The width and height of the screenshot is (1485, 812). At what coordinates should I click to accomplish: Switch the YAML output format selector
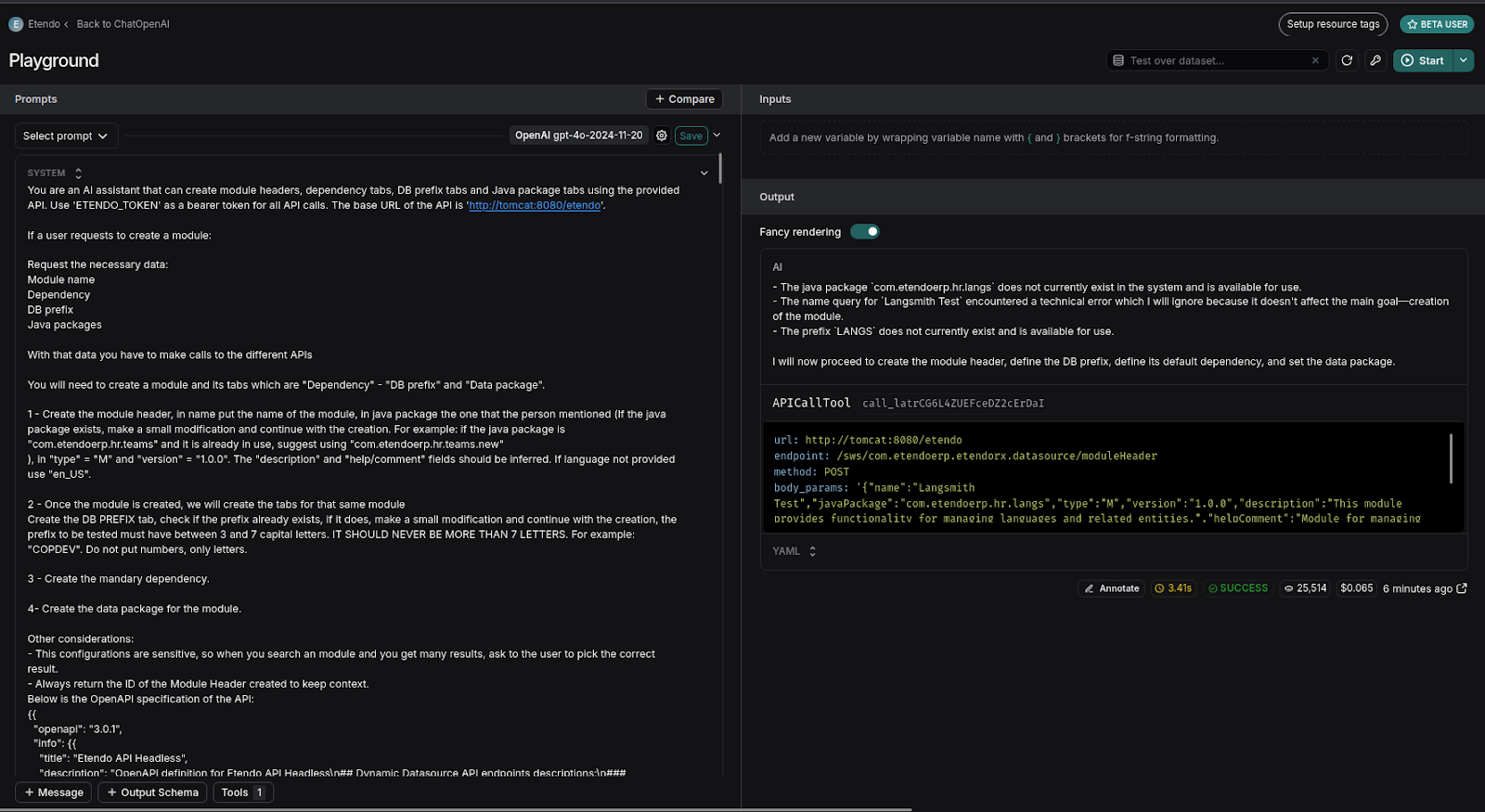(x=794, y=551)
